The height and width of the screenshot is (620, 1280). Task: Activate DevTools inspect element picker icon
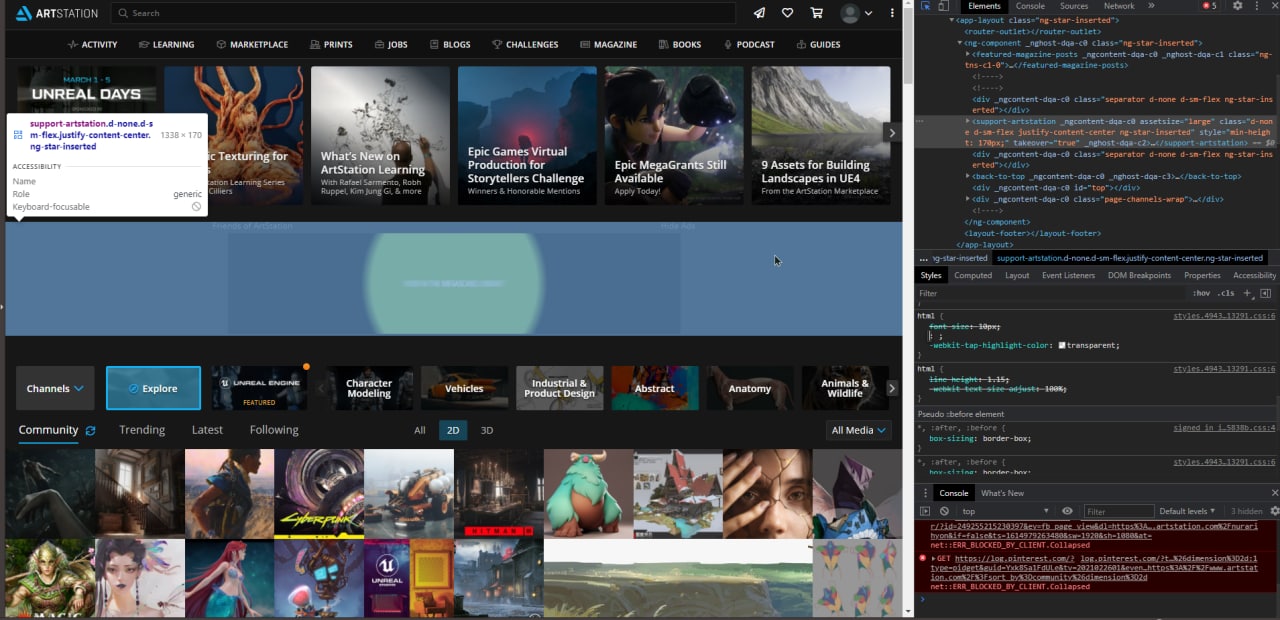tap(926, 6)
